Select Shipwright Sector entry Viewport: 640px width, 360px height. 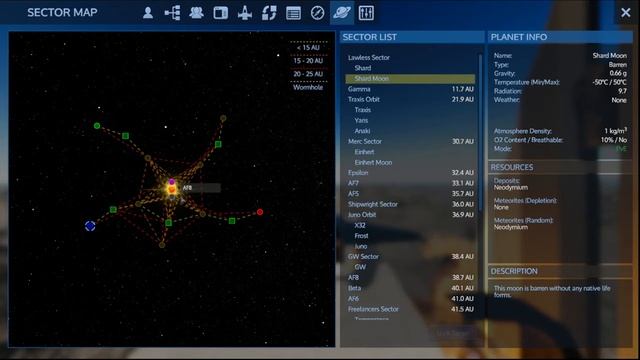click(x=410, y=204)
